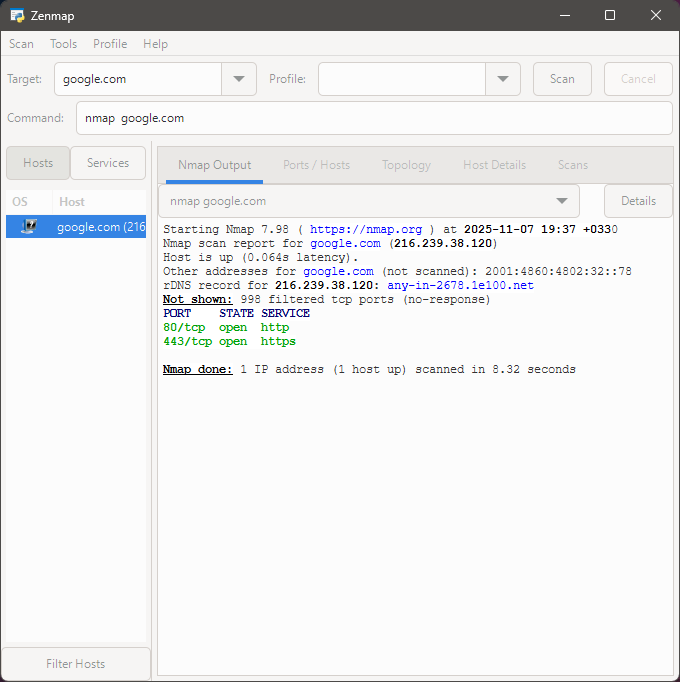Switch to the Topology tab
This screenshot has height=682, width=680.
(406, 165)
